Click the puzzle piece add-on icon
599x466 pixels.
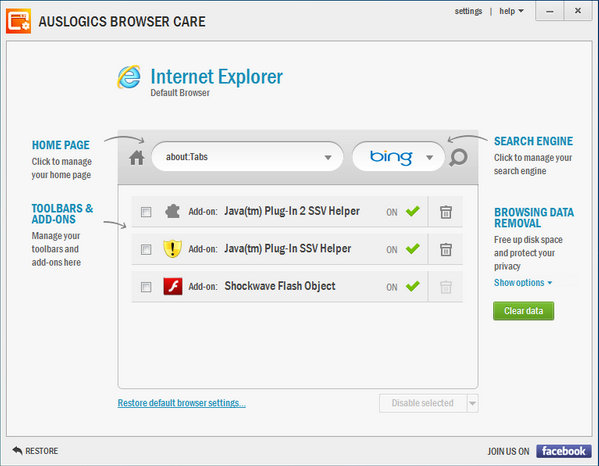[172, 211]
